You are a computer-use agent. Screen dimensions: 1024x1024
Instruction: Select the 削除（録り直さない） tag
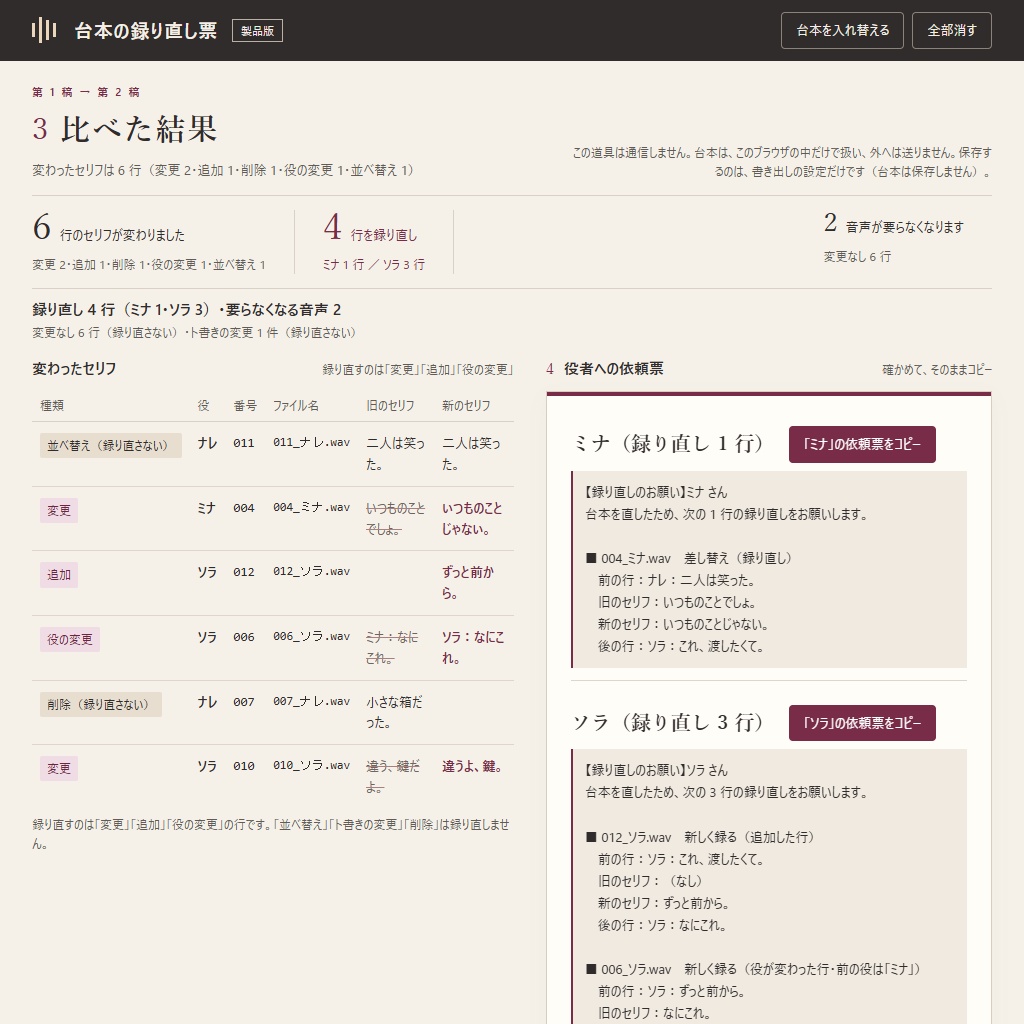point(101,704)
